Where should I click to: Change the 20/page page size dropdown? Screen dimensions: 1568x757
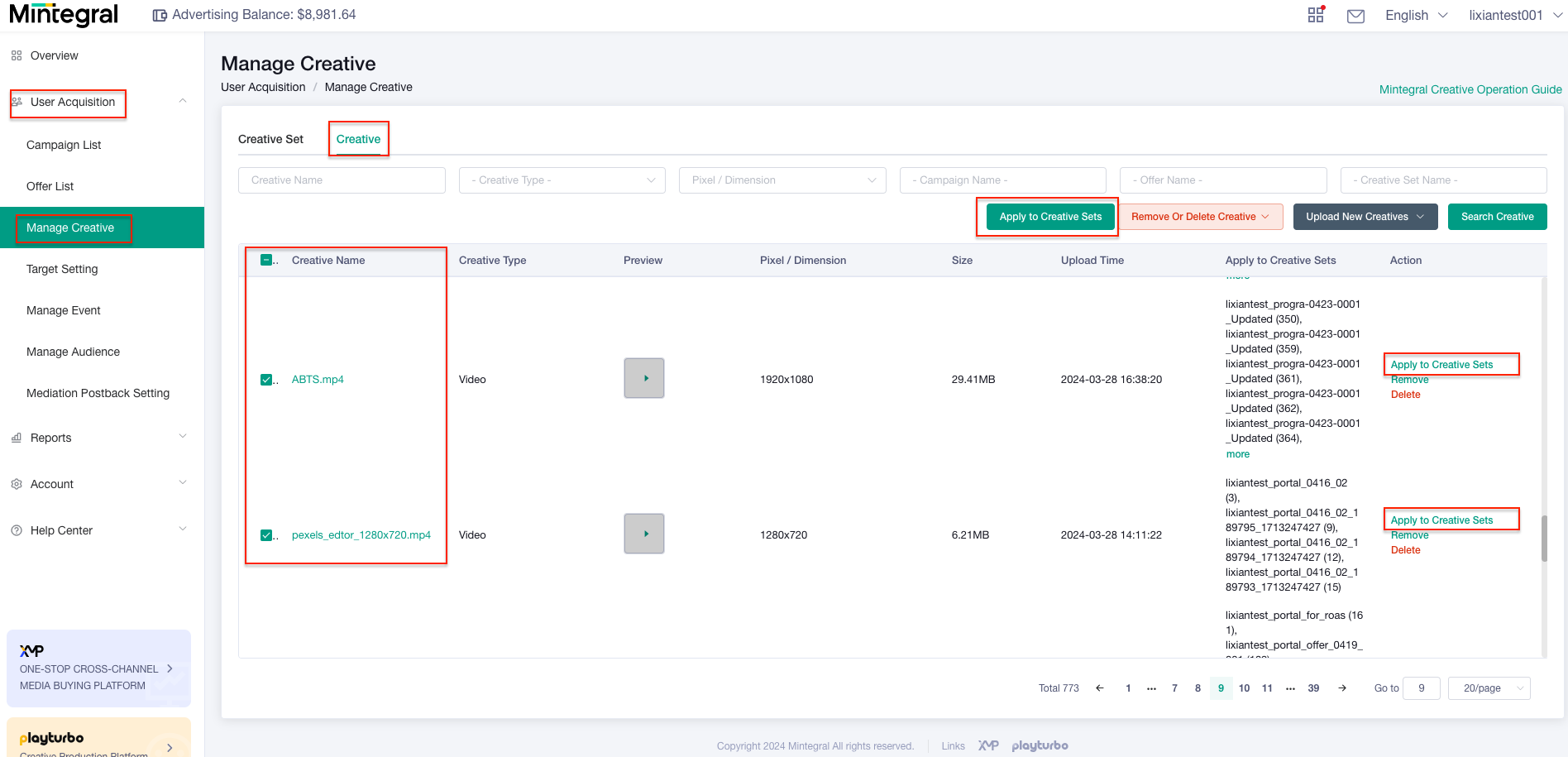[1489, 688]
